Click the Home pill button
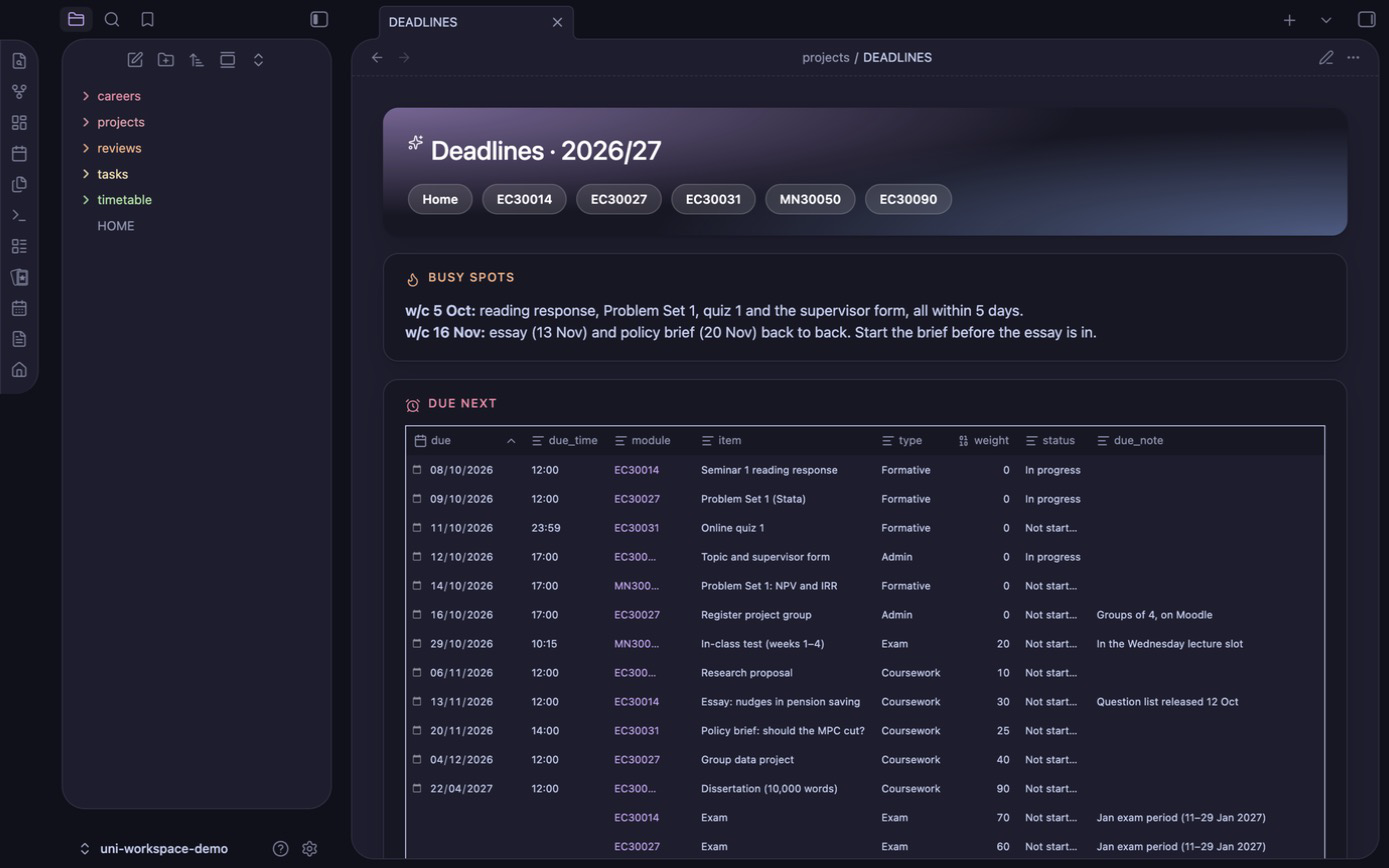This screenshot has height=868, width=1389. [x=440, y=199]
